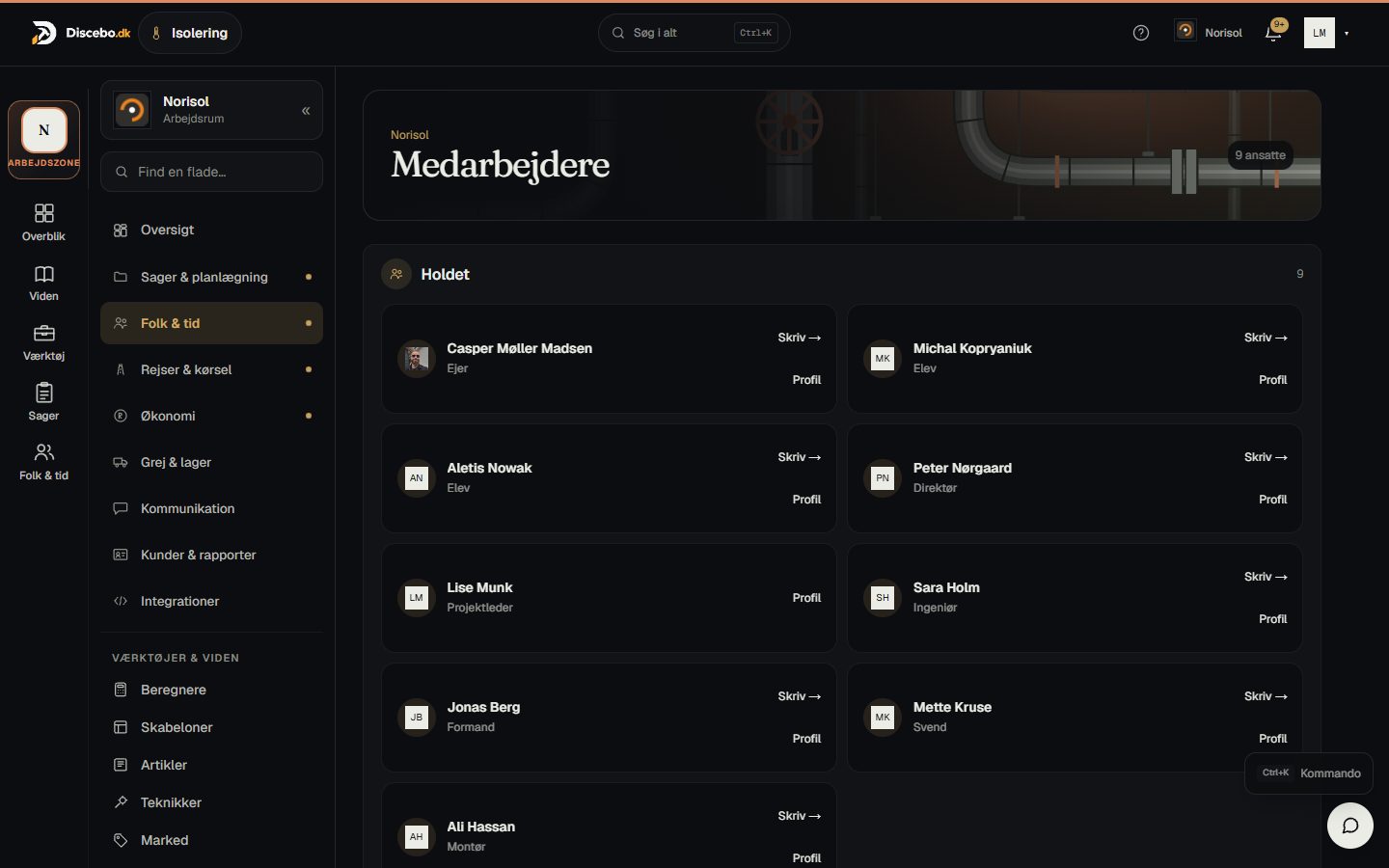Open Kunder & rapporter section
Image resolution: width=1389 pixels, height=868 pixels.
click(x=211, y=555)
